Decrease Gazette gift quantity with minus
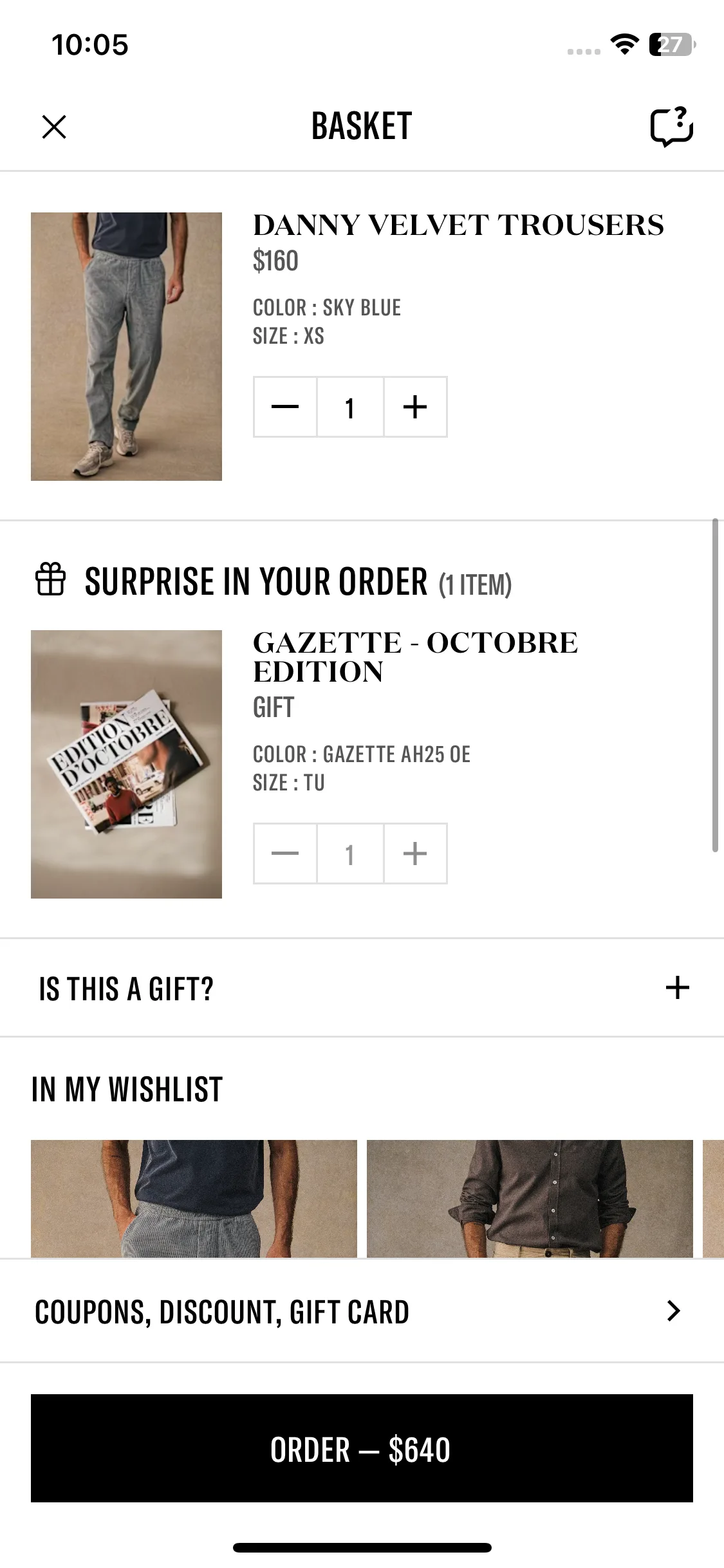 [285, 854]
